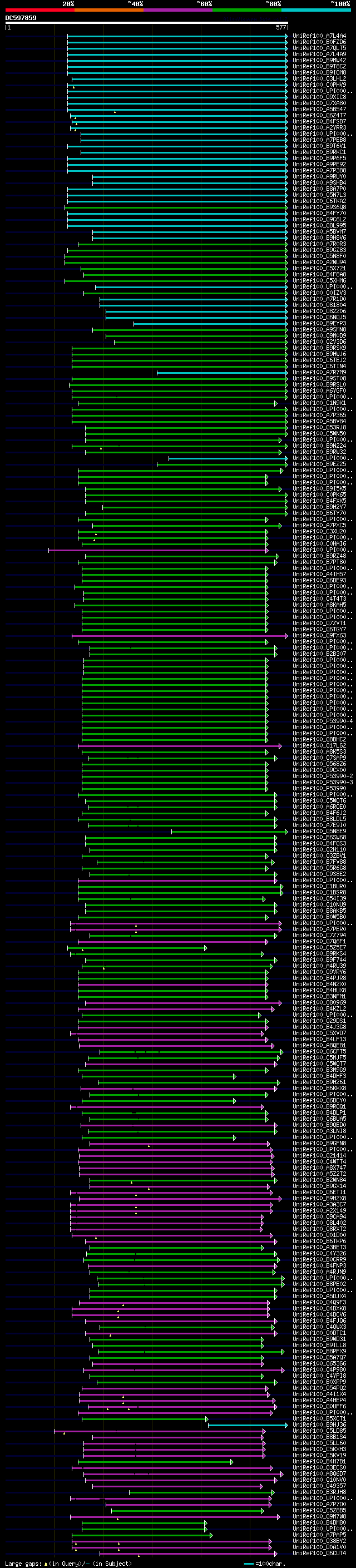Click the UniRef100_Q9XIC8 hit label
This screenshot has width=356, height=1568.
319,97
